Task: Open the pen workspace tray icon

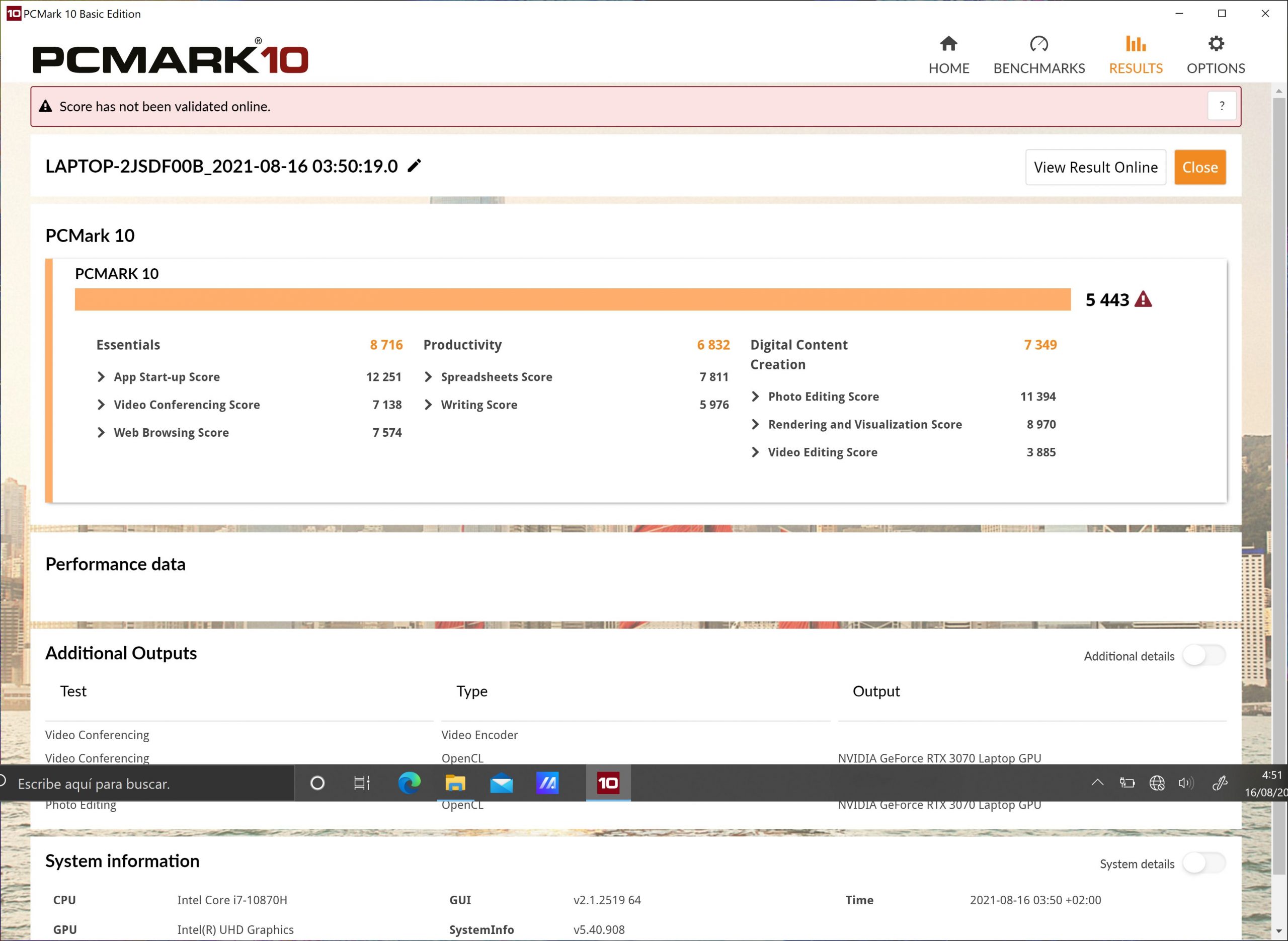Action: (1219, 782)
